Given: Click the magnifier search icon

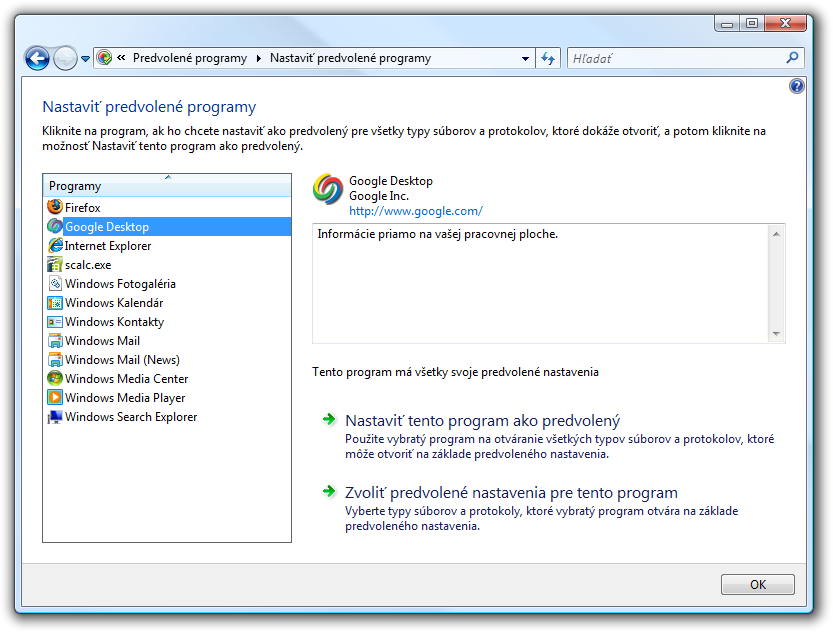Looking at the screenshot, I should [792, 57].
